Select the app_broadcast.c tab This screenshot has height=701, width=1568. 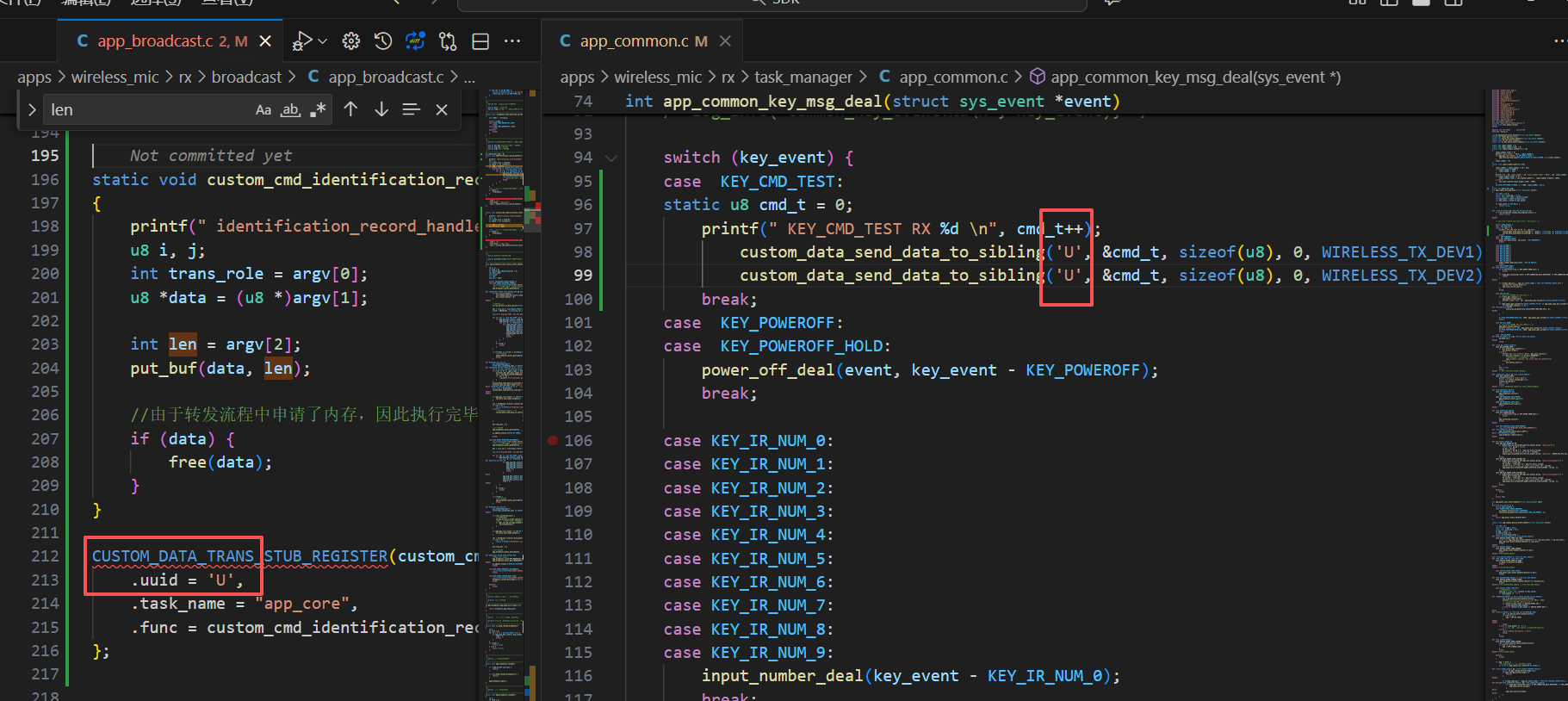point(162,40)
